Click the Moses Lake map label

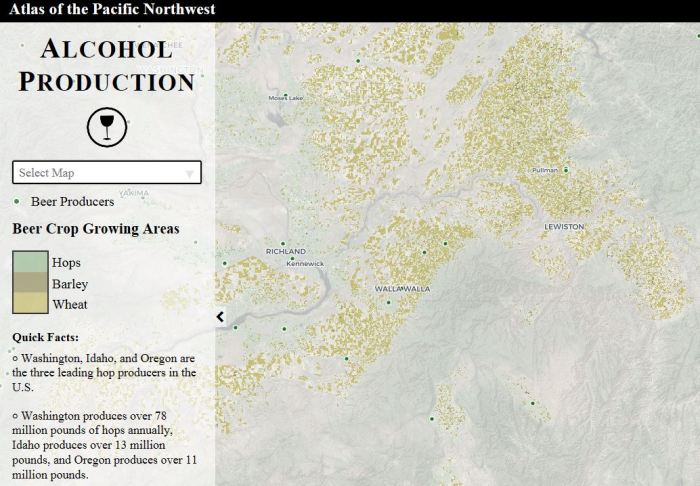point(285,98)
